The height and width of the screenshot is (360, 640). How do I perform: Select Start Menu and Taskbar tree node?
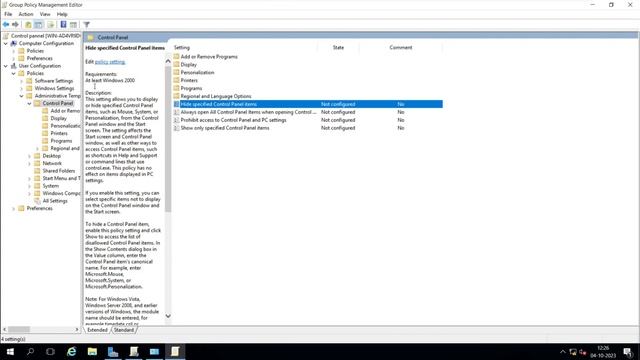[x=61, y=178]
